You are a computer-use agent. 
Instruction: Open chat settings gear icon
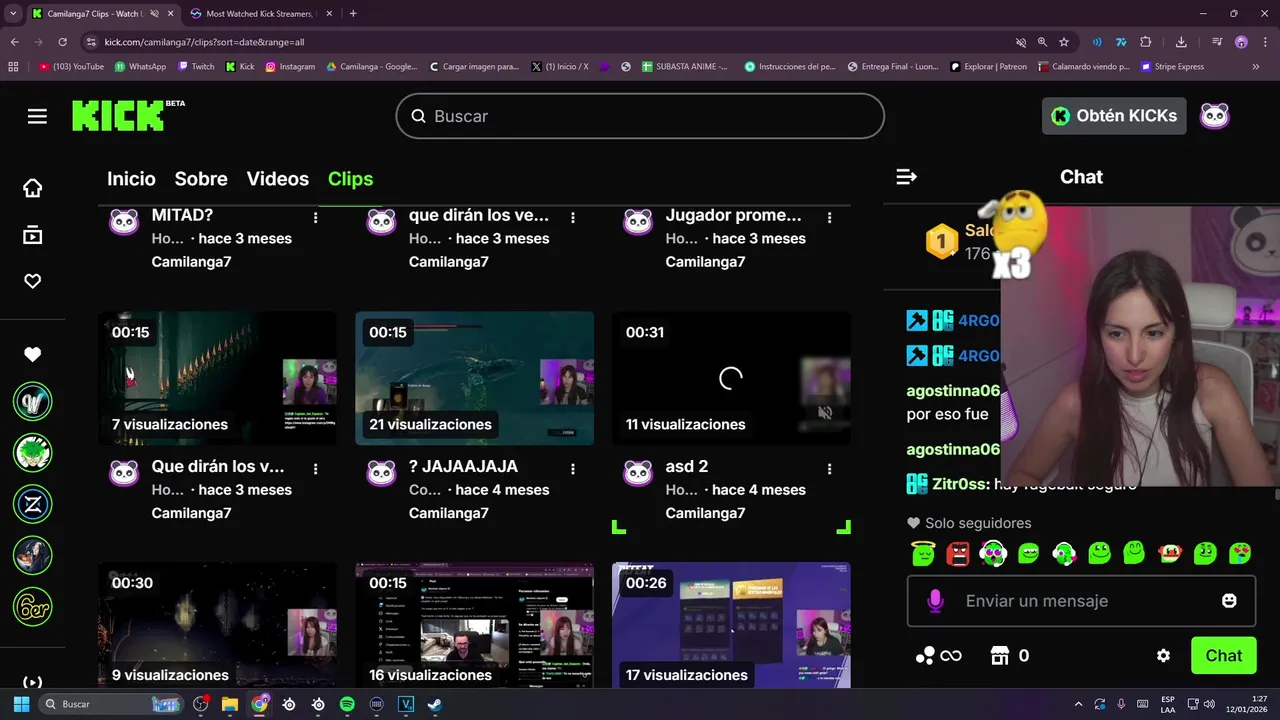(1163, 656)
